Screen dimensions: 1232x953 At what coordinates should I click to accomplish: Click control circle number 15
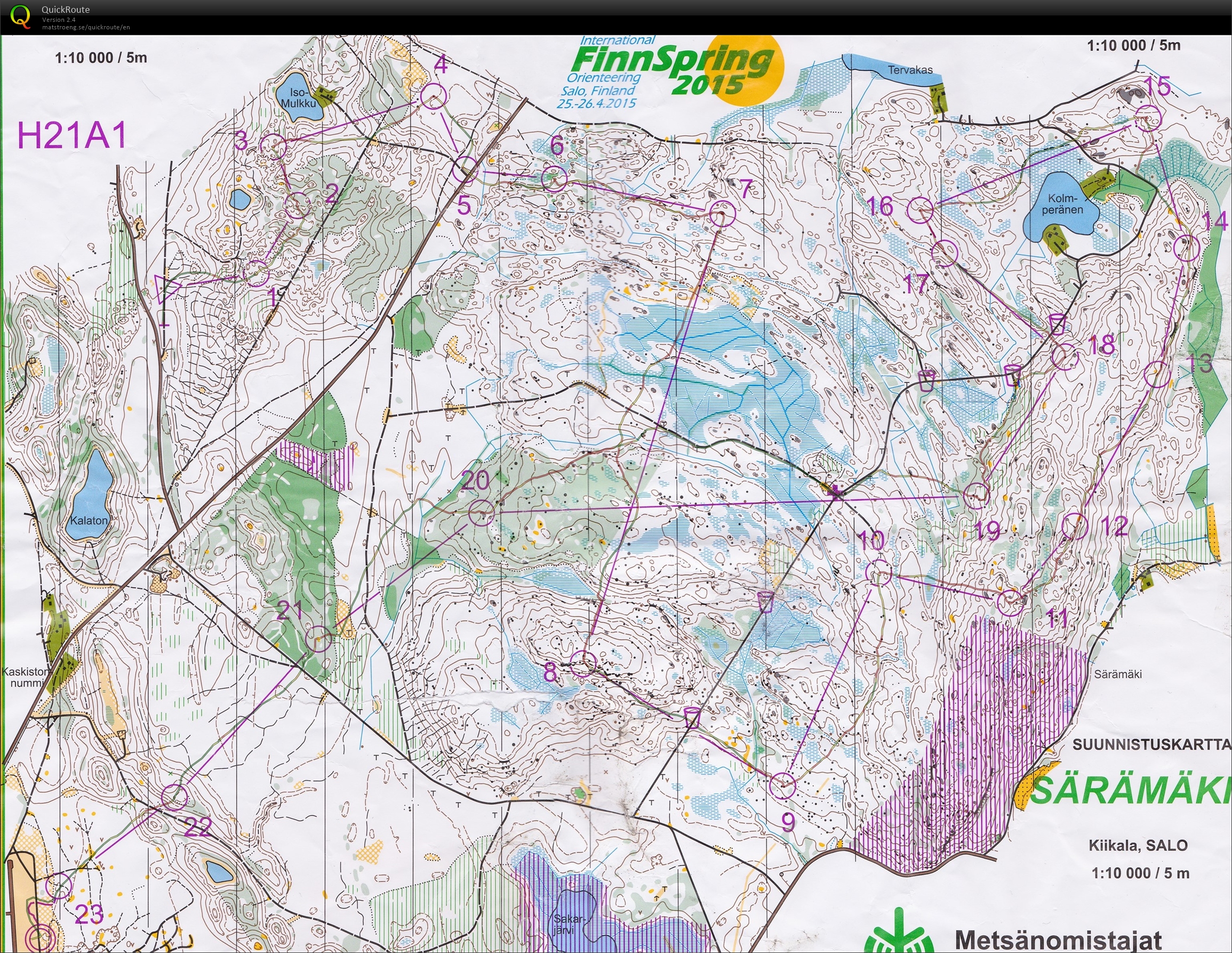1148,118
